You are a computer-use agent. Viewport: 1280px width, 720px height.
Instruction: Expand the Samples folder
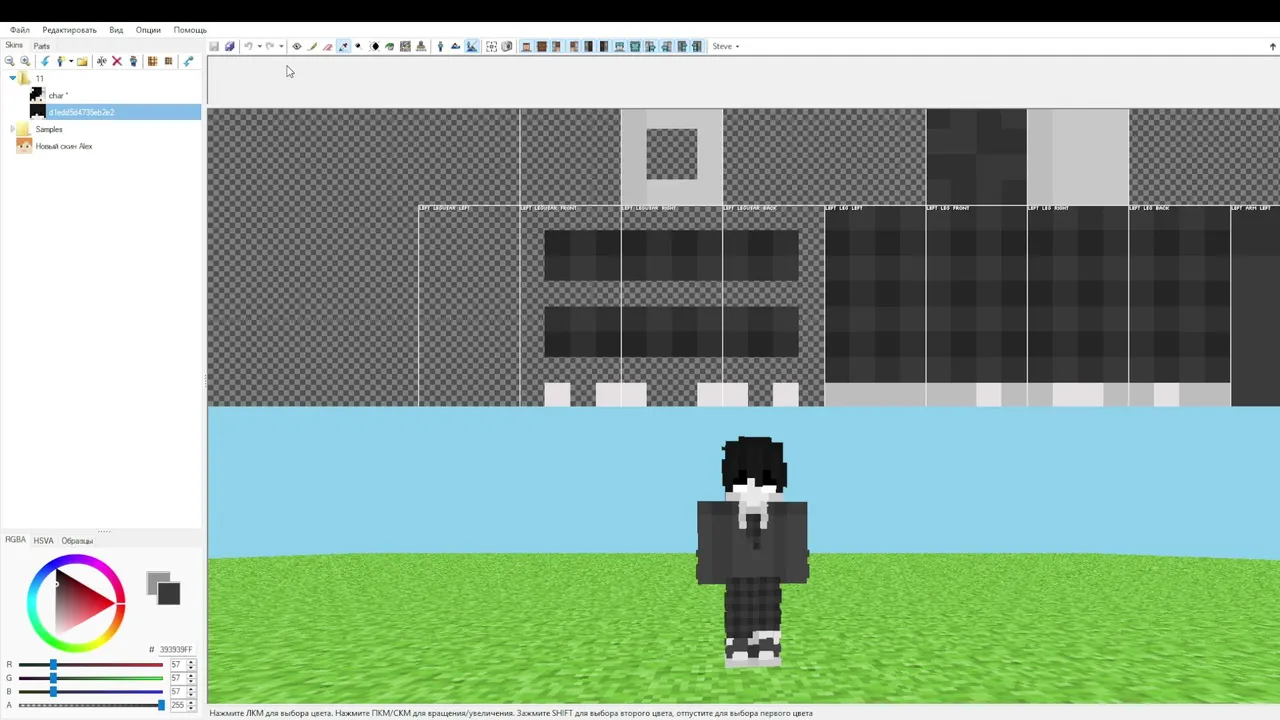tap(12, 129)
